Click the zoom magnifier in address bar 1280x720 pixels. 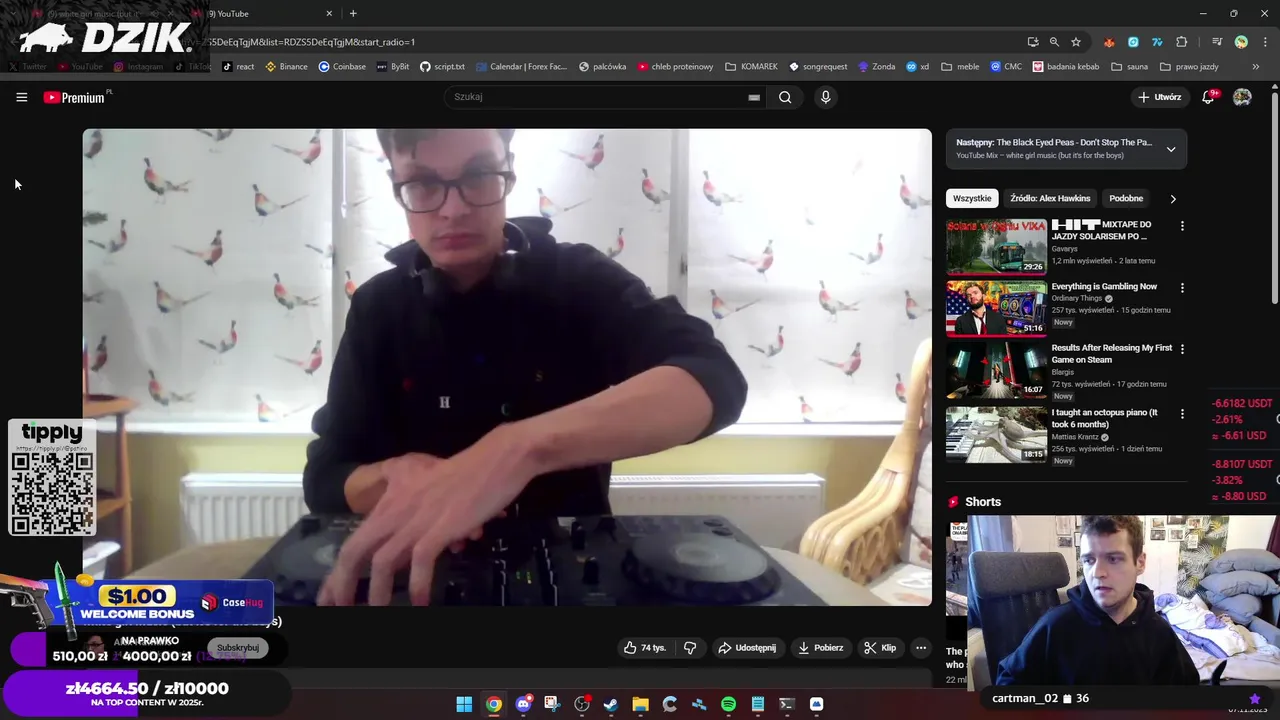[x=1054, y=42]
